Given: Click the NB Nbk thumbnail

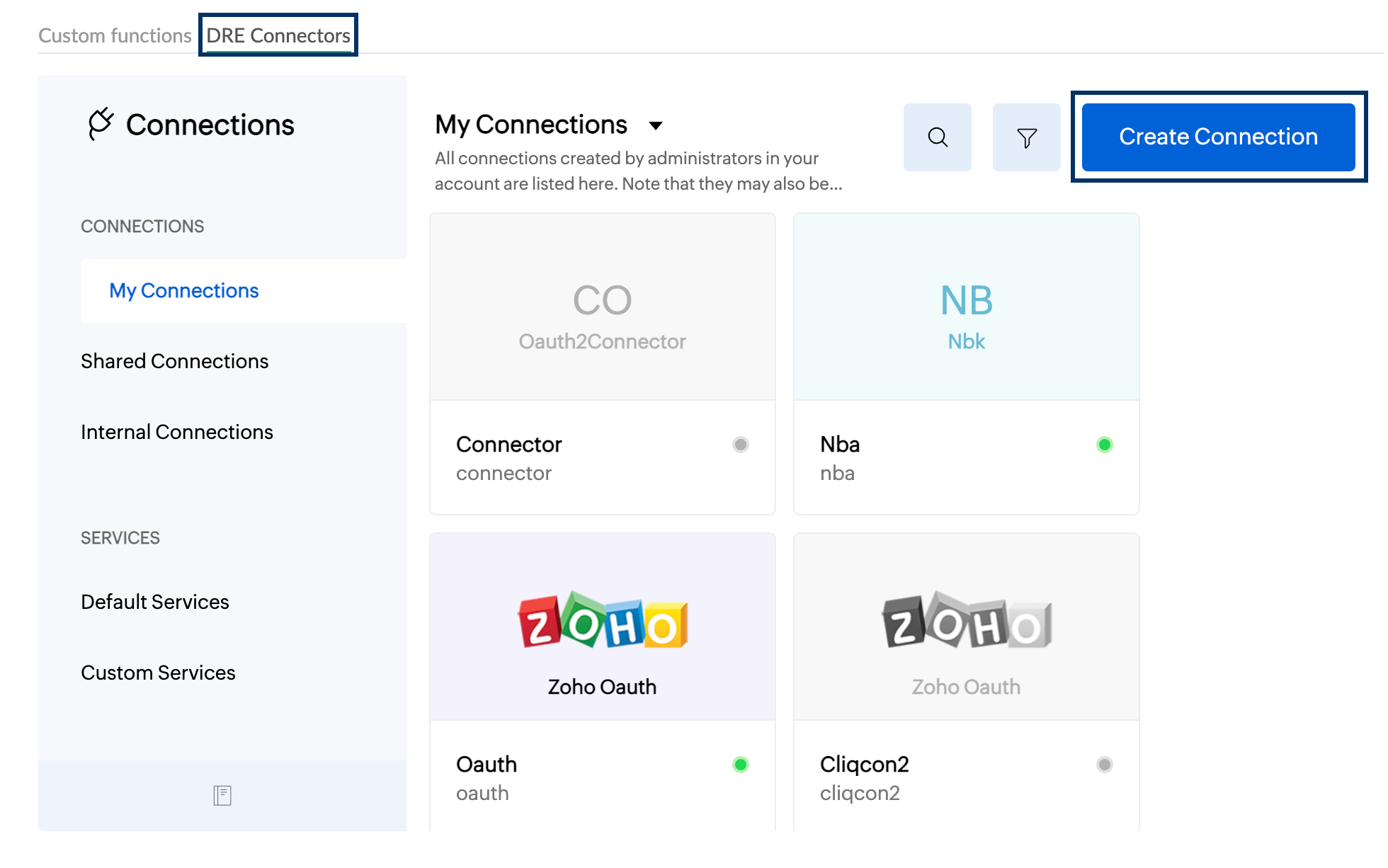Looking at the screenshot, I should point(967,307).
